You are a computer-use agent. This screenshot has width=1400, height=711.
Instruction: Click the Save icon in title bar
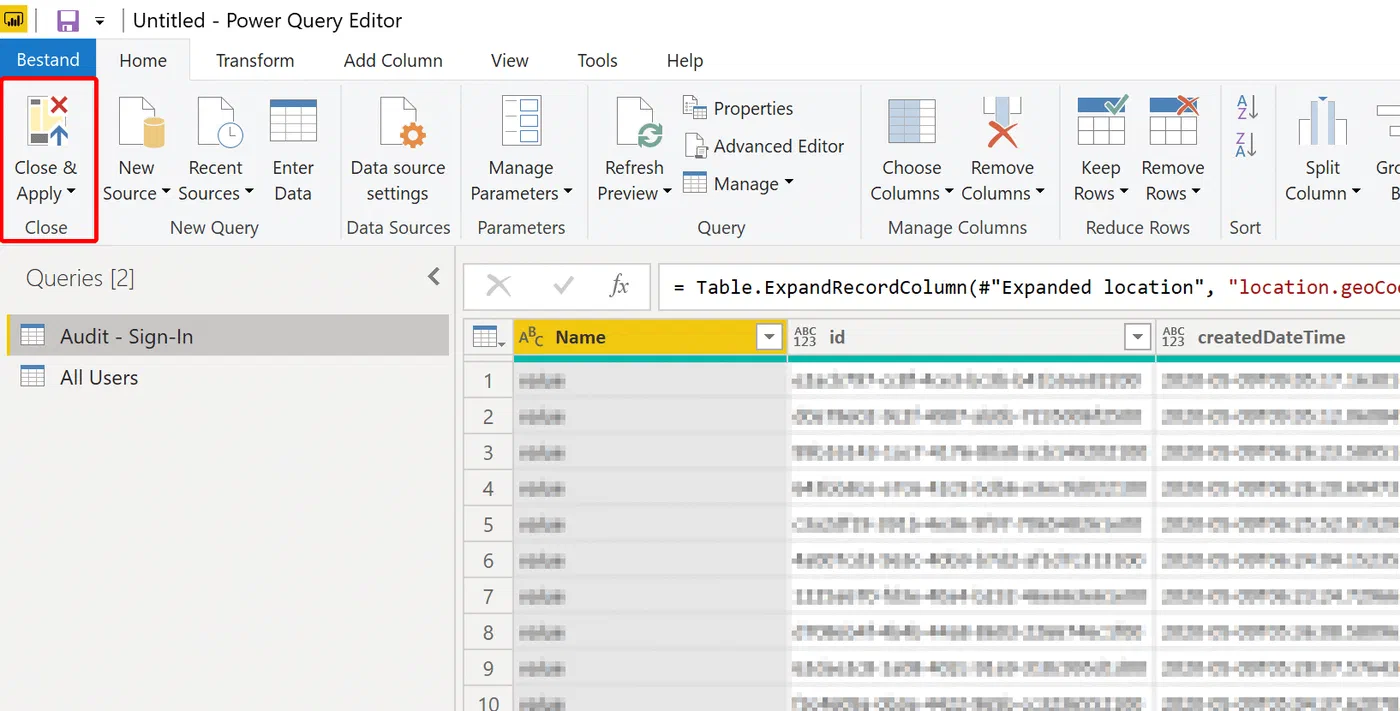coord(68,21)
